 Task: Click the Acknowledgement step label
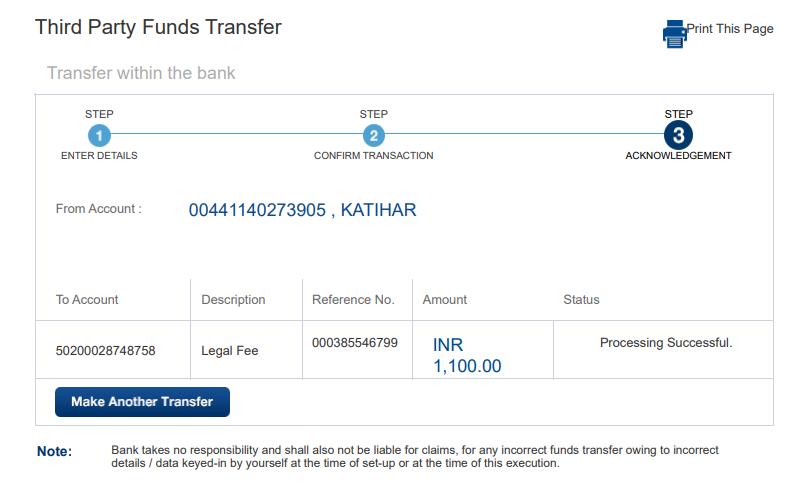coord(678,156)
